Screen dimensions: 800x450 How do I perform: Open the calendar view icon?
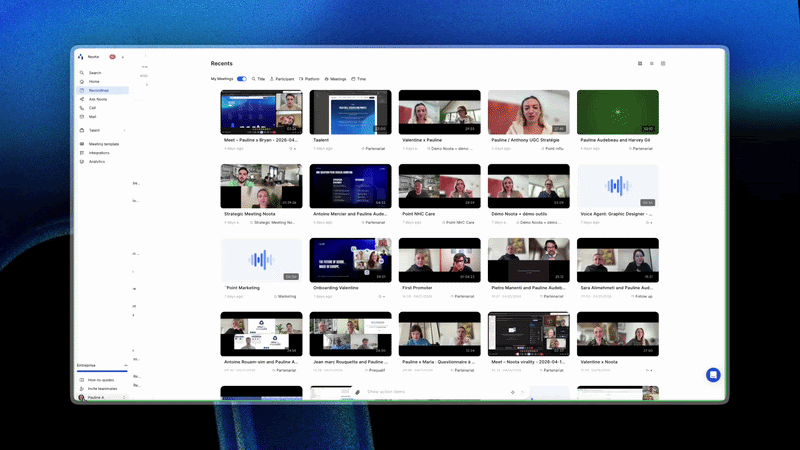point(663,63)
